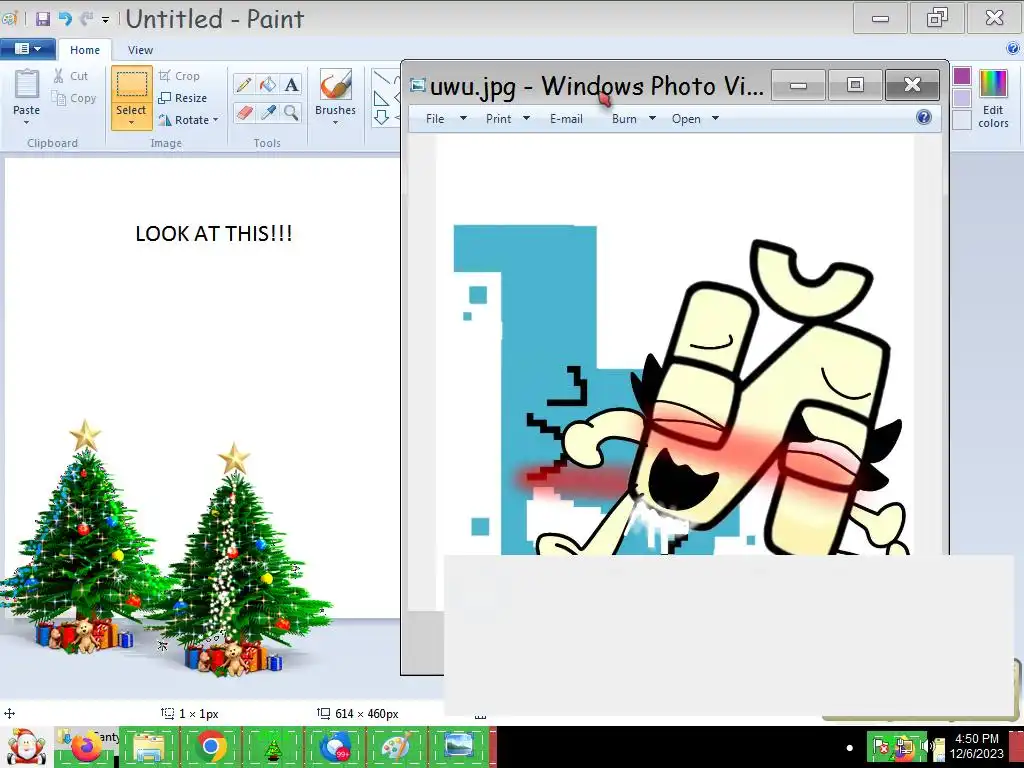Switch to the Home ribbon tab
This screenshot has width=1024, height=768.
tap(85, 50)
